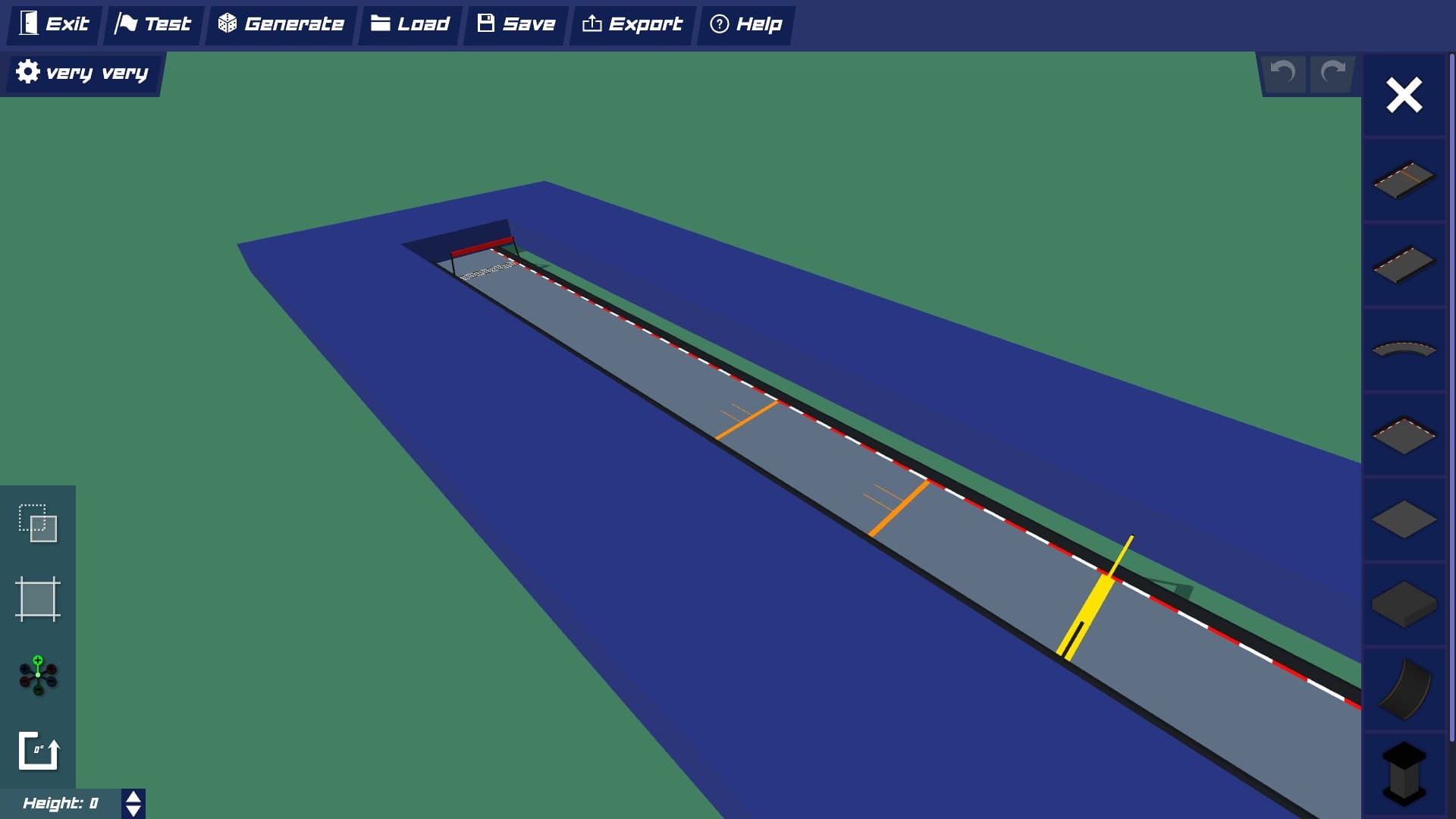Open the 'very very' track settings
Screen dimensions: 1456x819
pos(82,73)
